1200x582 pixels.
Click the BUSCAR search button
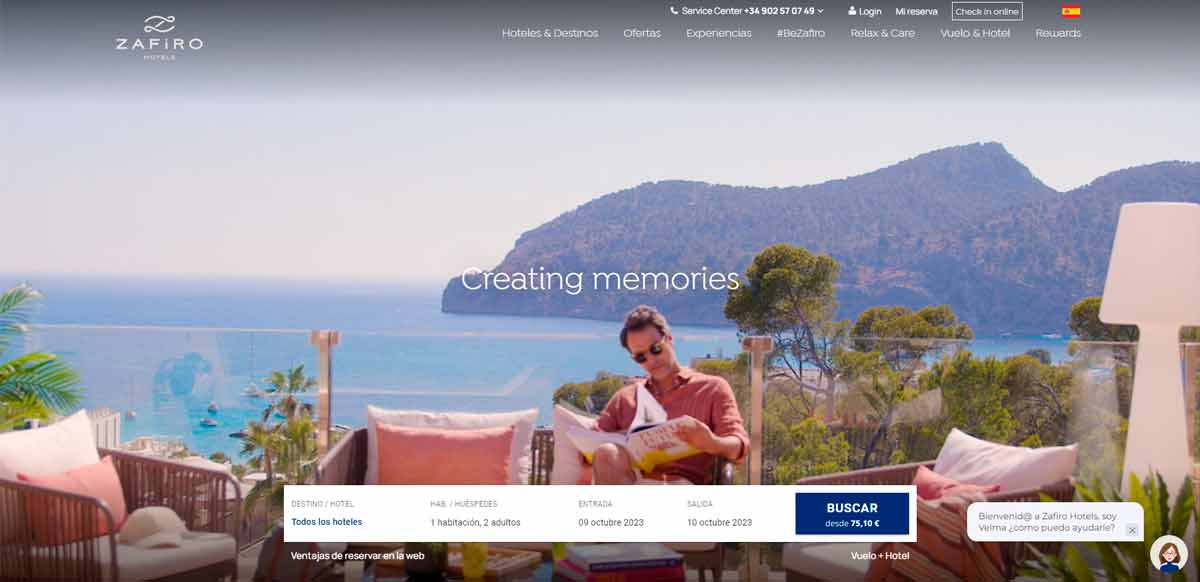(852, 514)
